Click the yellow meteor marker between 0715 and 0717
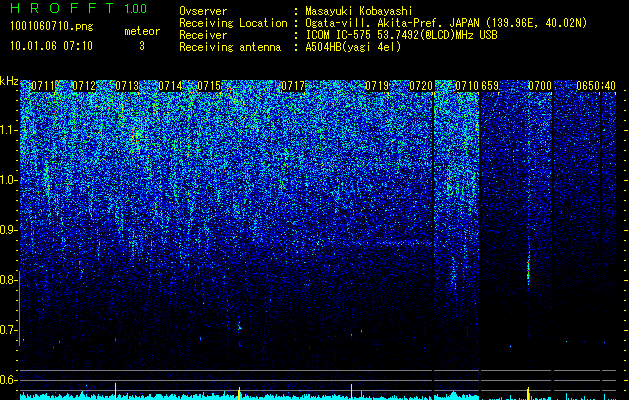The height and width of the screenshot is (400, 629). [x=239, y=393]
